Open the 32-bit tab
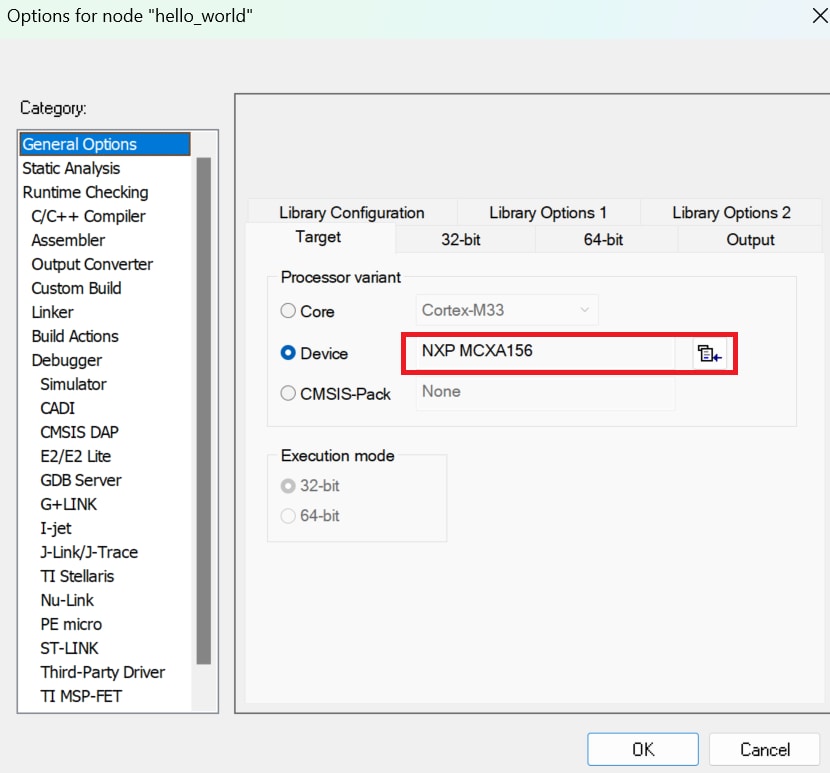The width and height of the screenshot is (830, 773). point(463,239)
